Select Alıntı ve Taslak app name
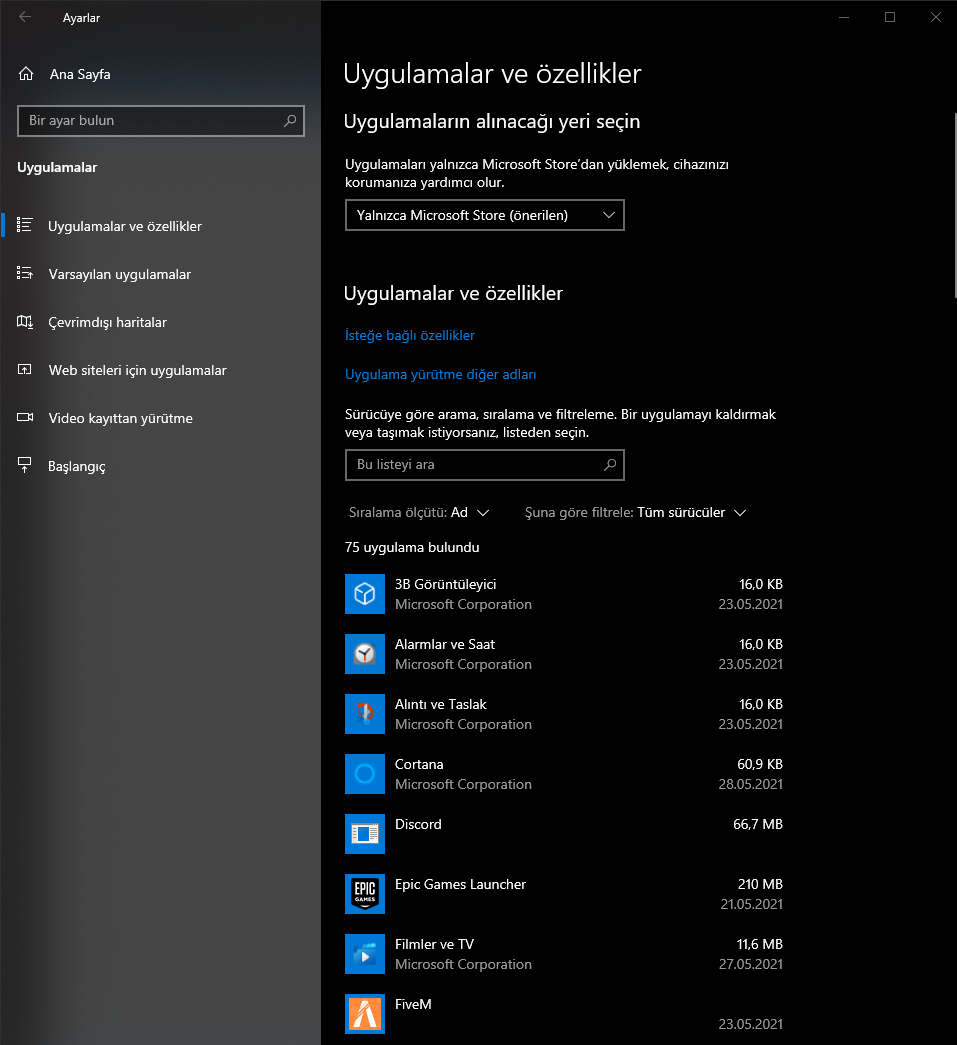This screenshot has height=1045, width=957. tap(441, 704)
